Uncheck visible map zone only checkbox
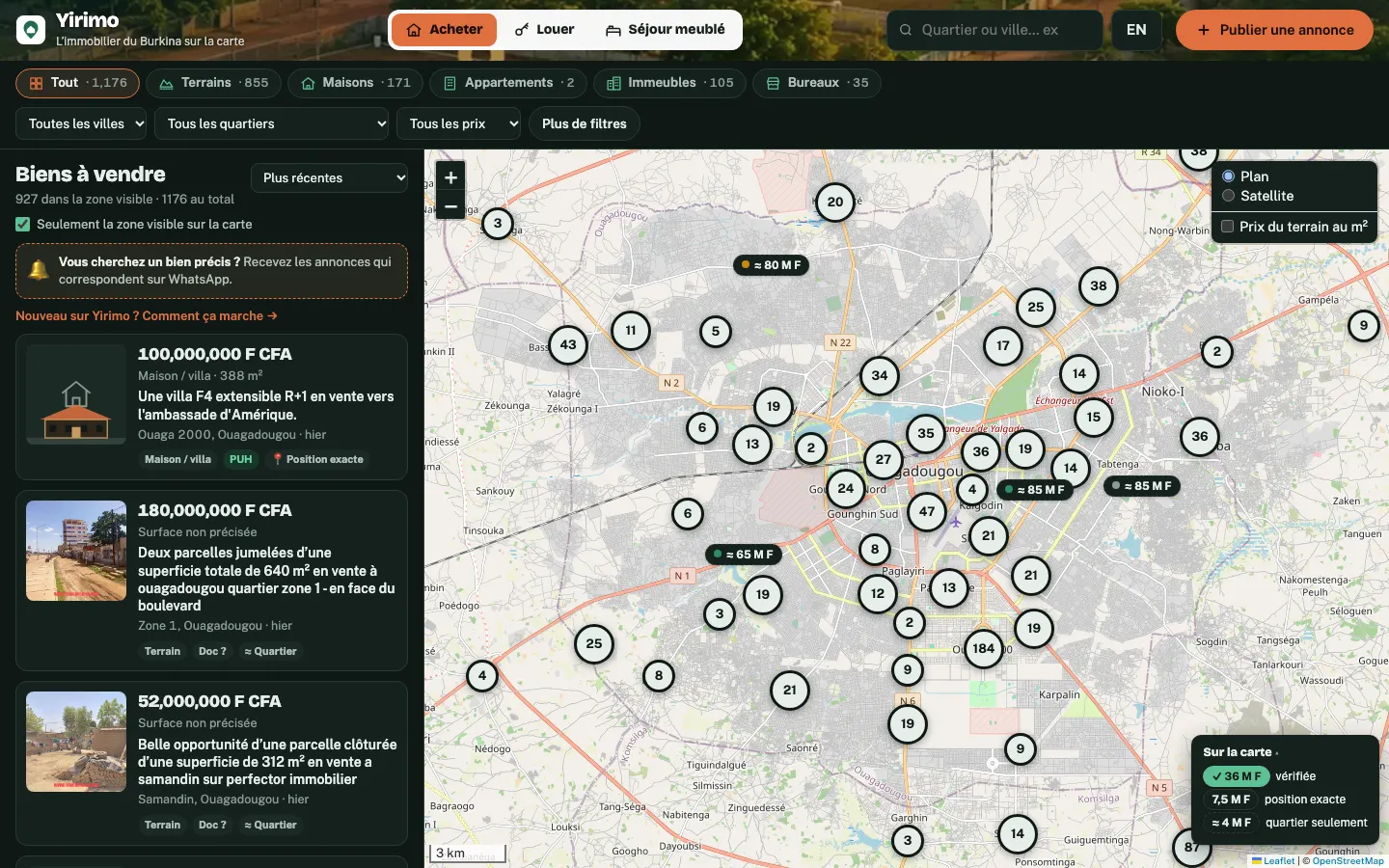The image size is (1389, 868). [x=23, y=224]
